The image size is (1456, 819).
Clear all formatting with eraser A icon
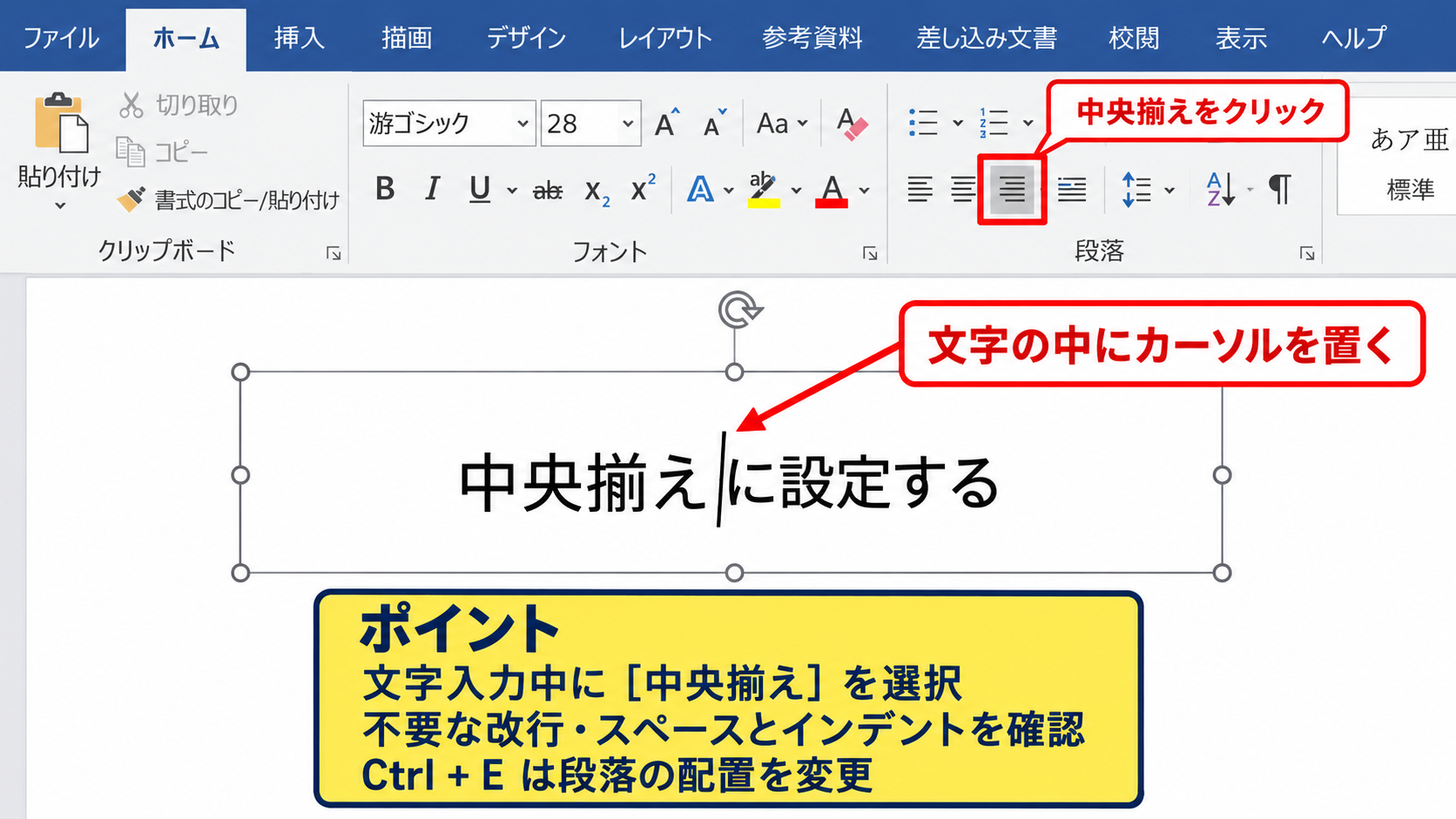pos(851,124)
